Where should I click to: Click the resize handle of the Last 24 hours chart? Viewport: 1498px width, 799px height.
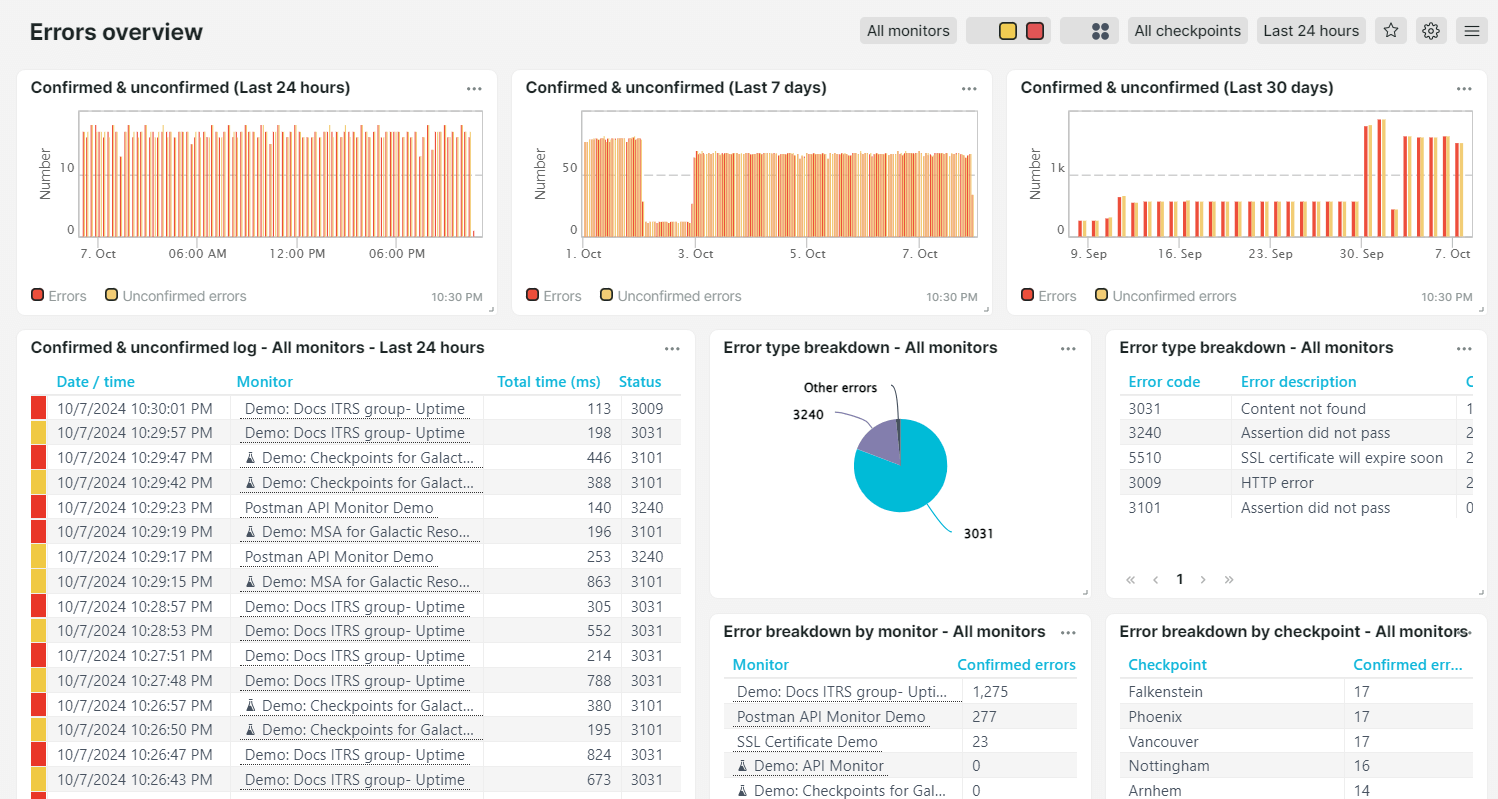490,310
